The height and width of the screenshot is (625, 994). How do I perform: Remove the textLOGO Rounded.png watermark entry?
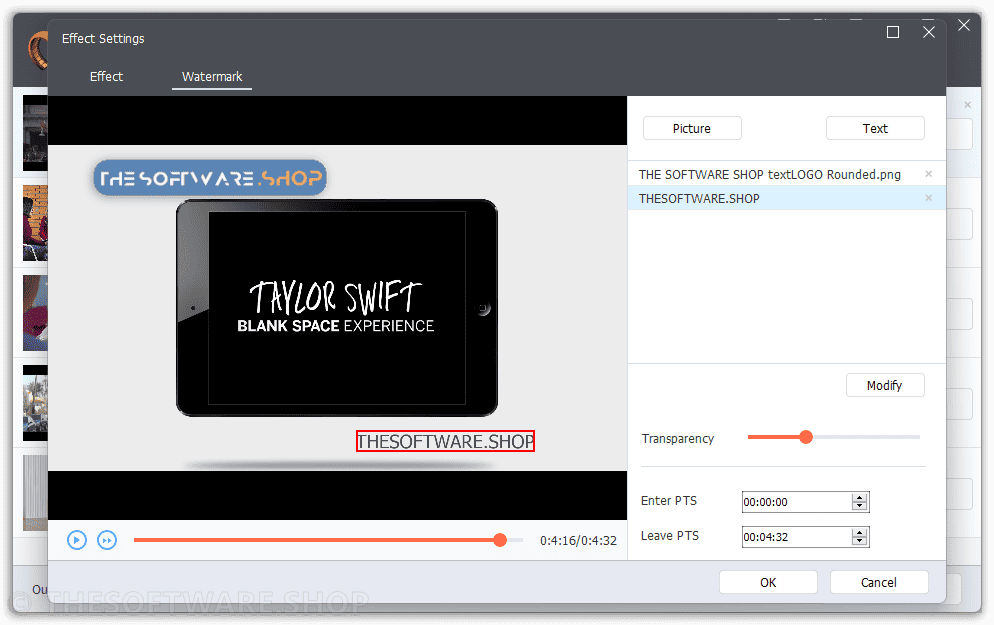pos(929,174)
